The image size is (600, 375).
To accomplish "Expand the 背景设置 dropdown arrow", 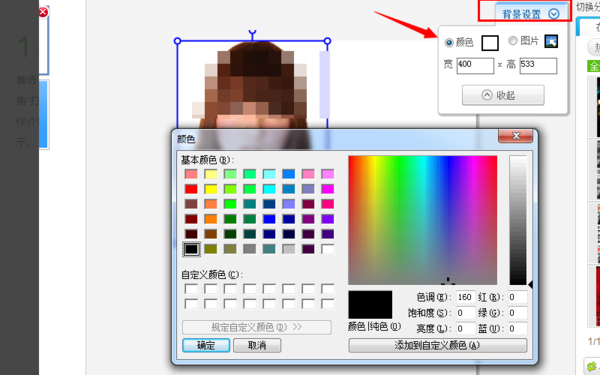I will pyautogui.click(x=553, y=14).
